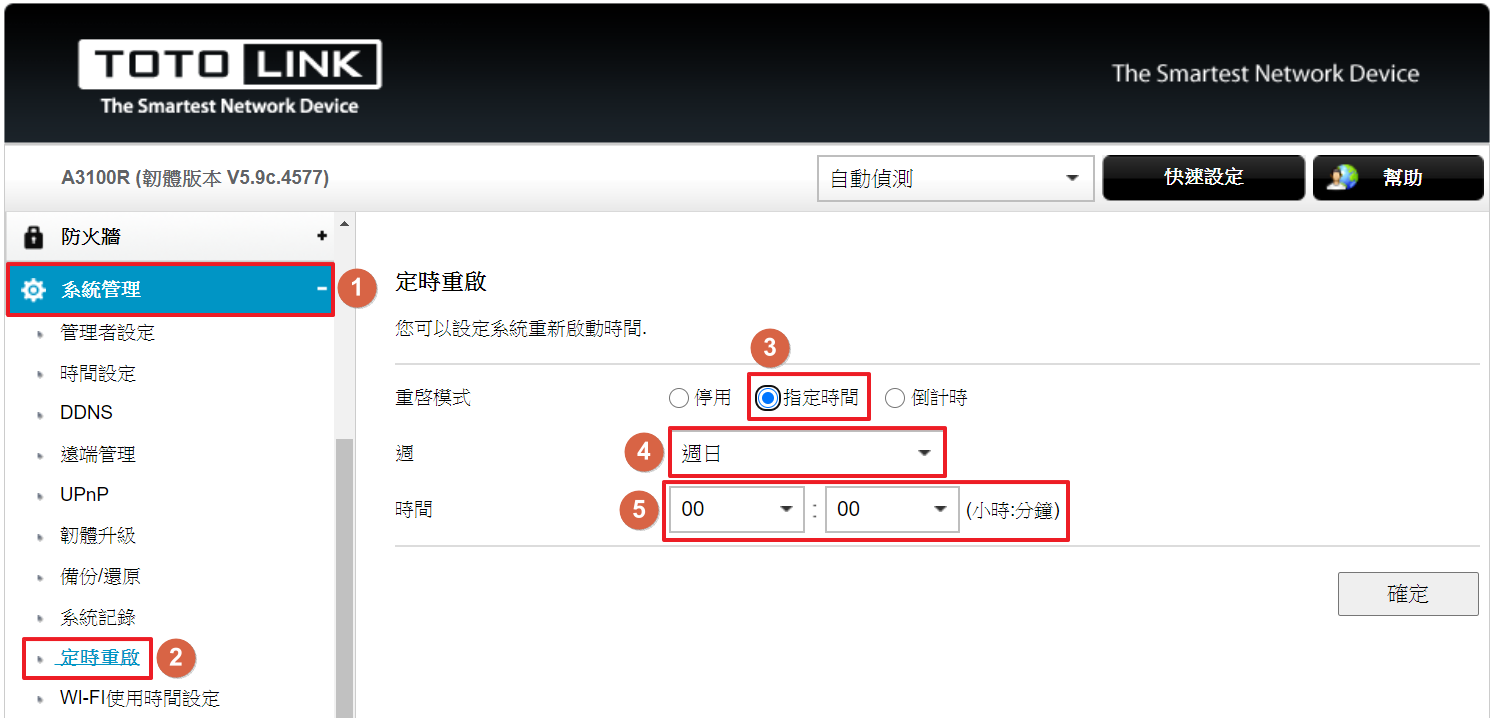Viewport: 1496px width, 718px height.
Task: Expand the 防火牆 section plus sign
Action: 322,237
